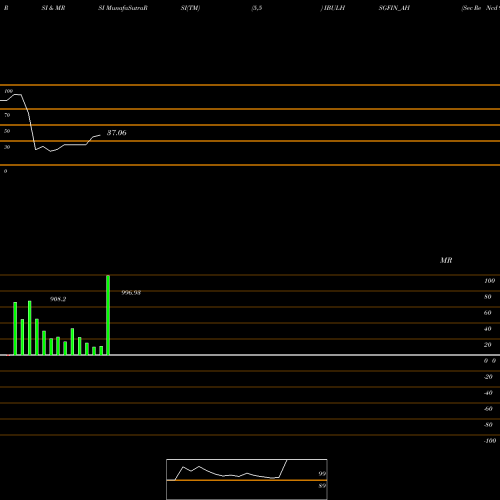The width and height of the screenshot is (500, 500).
Task: Click the white RSI line end point
Action: 100,135
